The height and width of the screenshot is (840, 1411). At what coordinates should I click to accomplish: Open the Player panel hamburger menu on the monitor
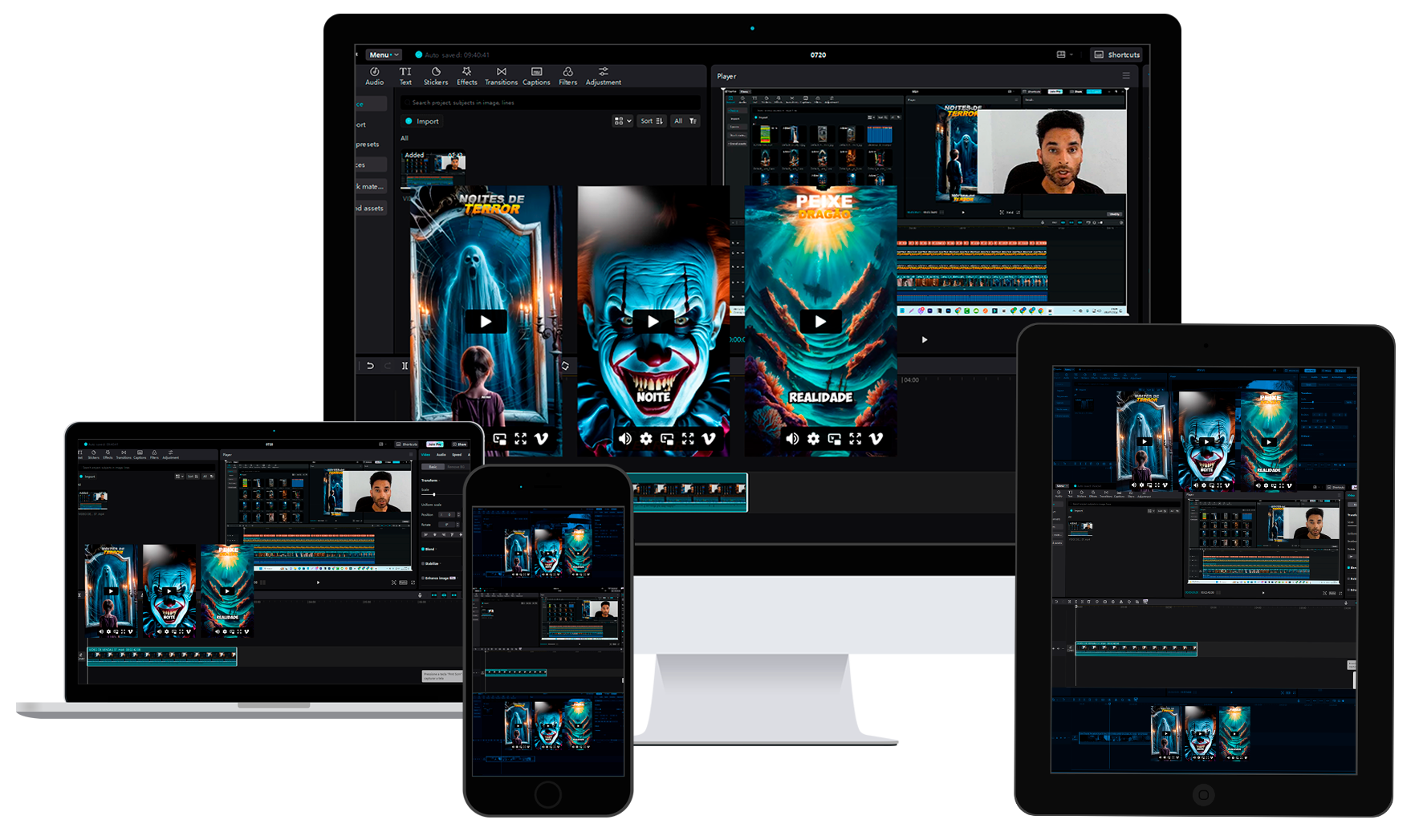(x=1126, y=75)
